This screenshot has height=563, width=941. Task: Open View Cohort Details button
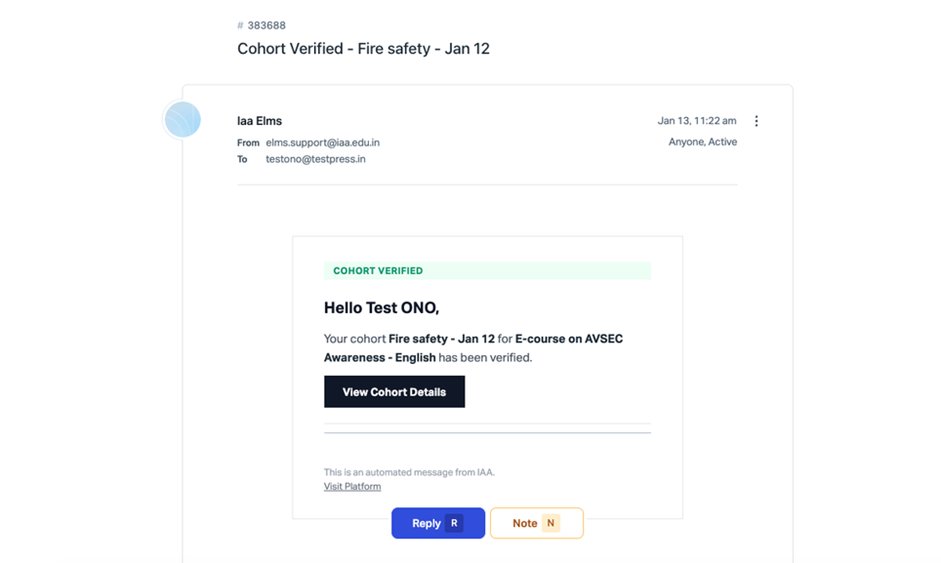(x=394, y=392)
